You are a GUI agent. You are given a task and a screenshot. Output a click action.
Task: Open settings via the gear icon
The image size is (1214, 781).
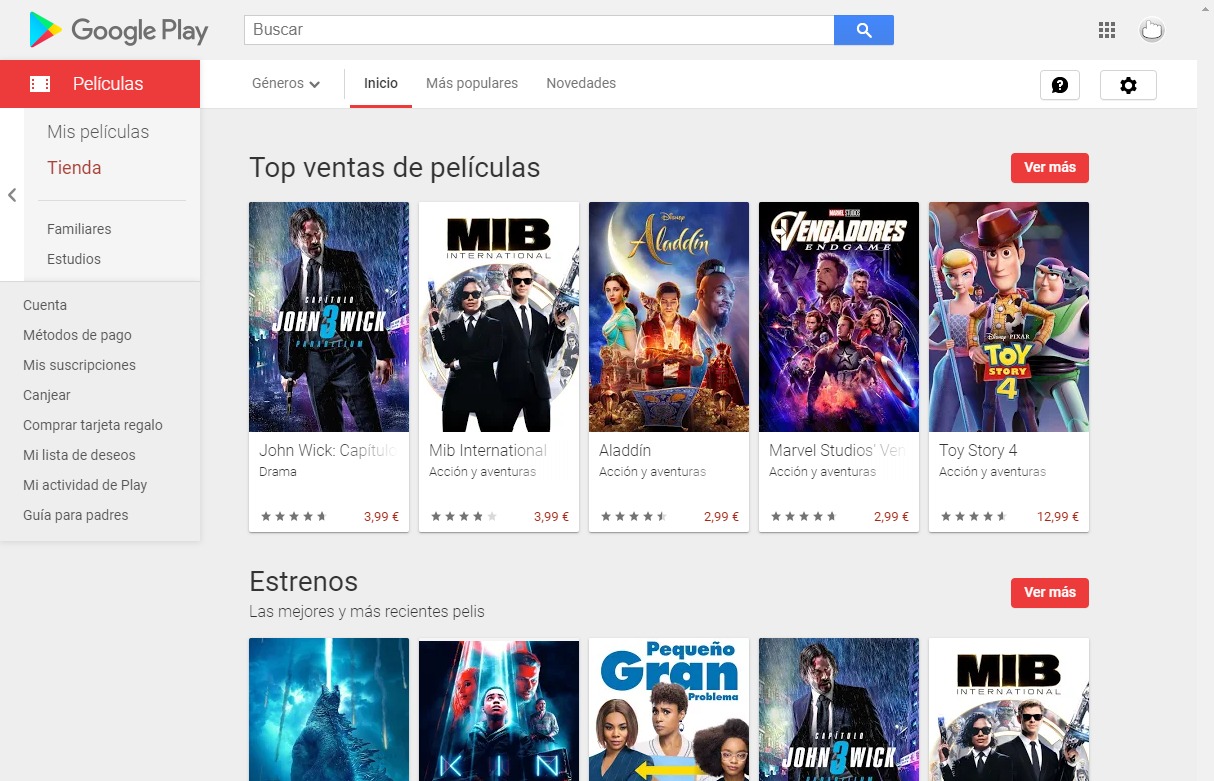tap(1128, 85)
